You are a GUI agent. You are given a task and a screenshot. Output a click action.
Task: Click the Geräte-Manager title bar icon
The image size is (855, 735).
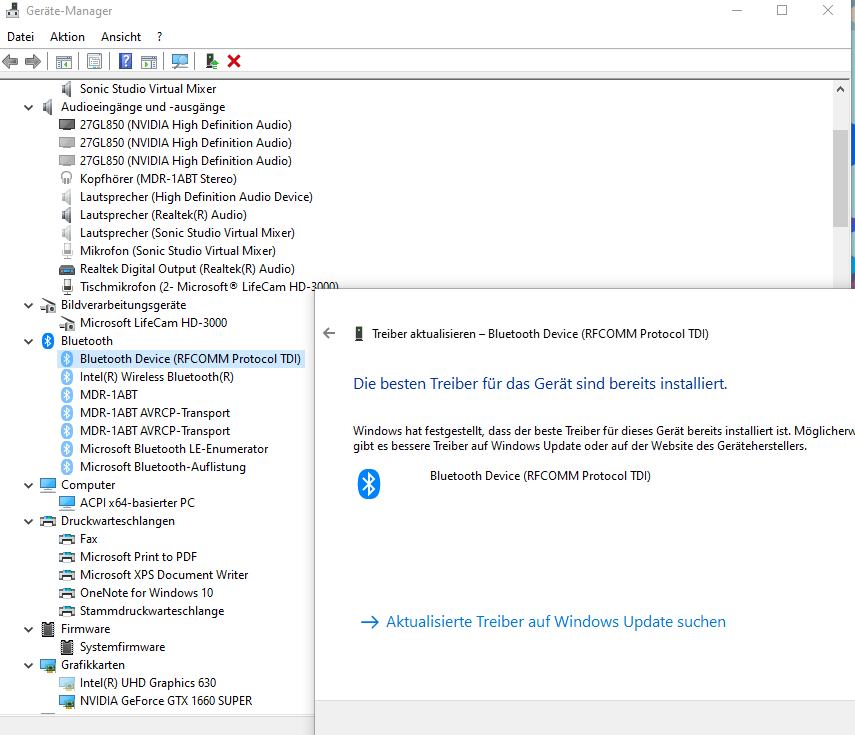click(x=12, y=10)
